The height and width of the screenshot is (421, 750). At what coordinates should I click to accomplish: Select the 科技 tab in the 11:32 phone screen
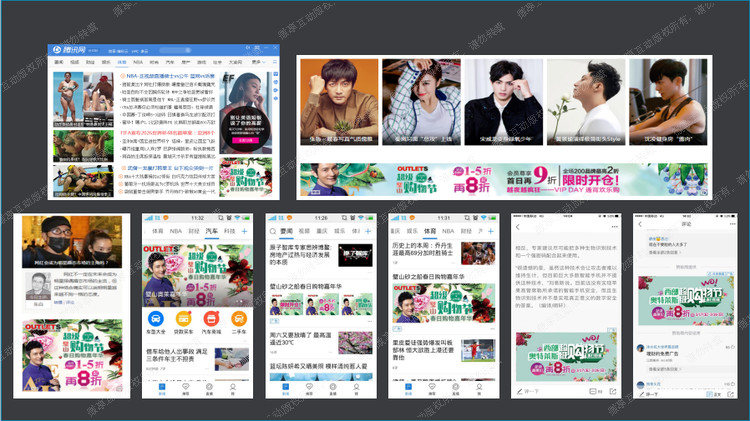(230, 231)
